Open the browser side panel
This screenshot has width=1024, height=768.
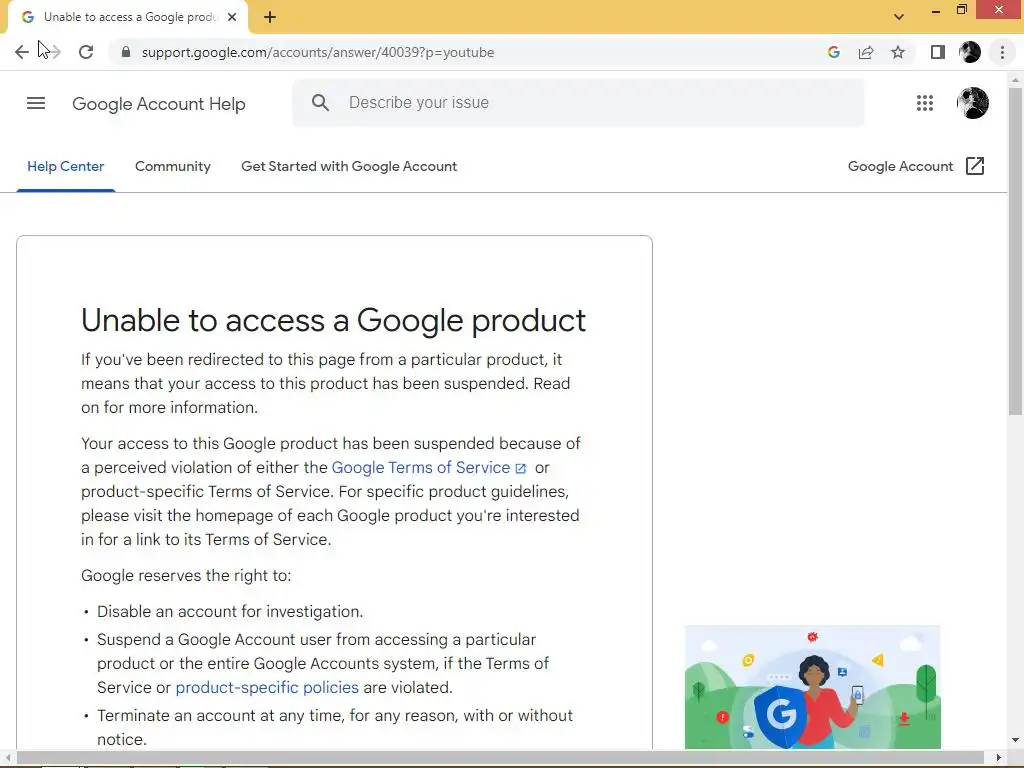(938, 52)
